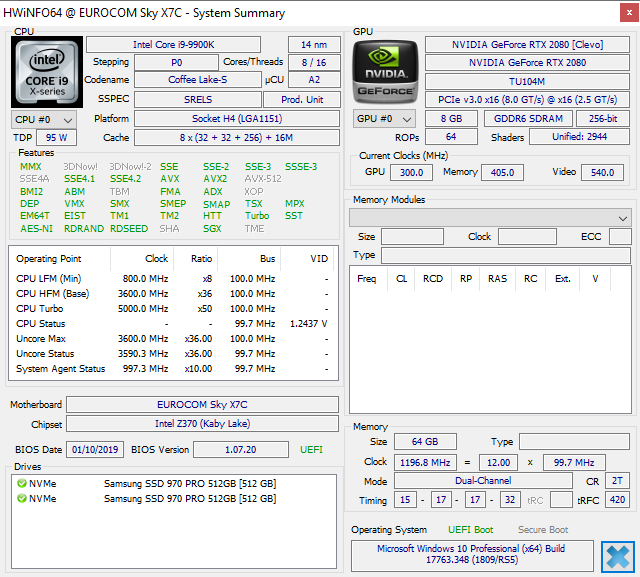
Task: Click the UEFI Boot label
Action: click(471, 530)
